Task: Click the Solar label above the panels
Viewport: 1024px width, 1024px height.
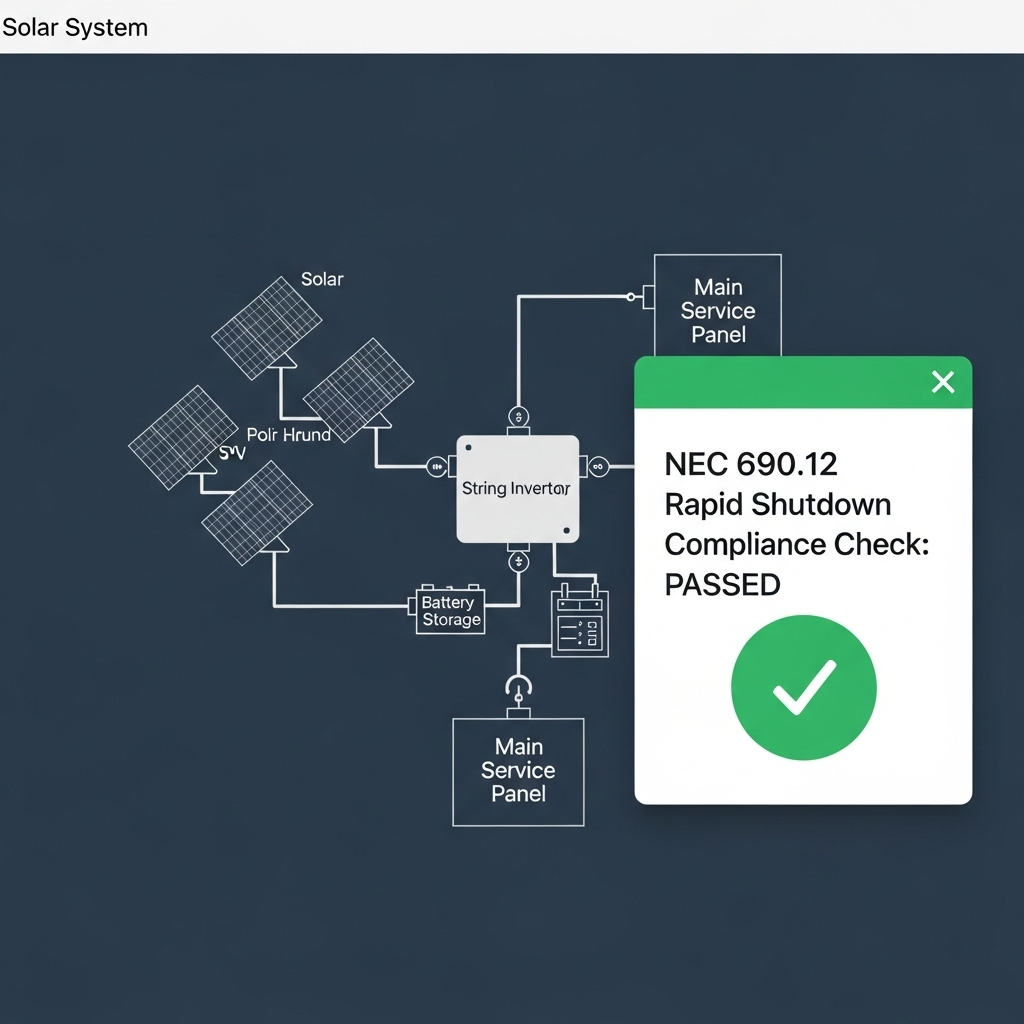Action: coord(322,279)
